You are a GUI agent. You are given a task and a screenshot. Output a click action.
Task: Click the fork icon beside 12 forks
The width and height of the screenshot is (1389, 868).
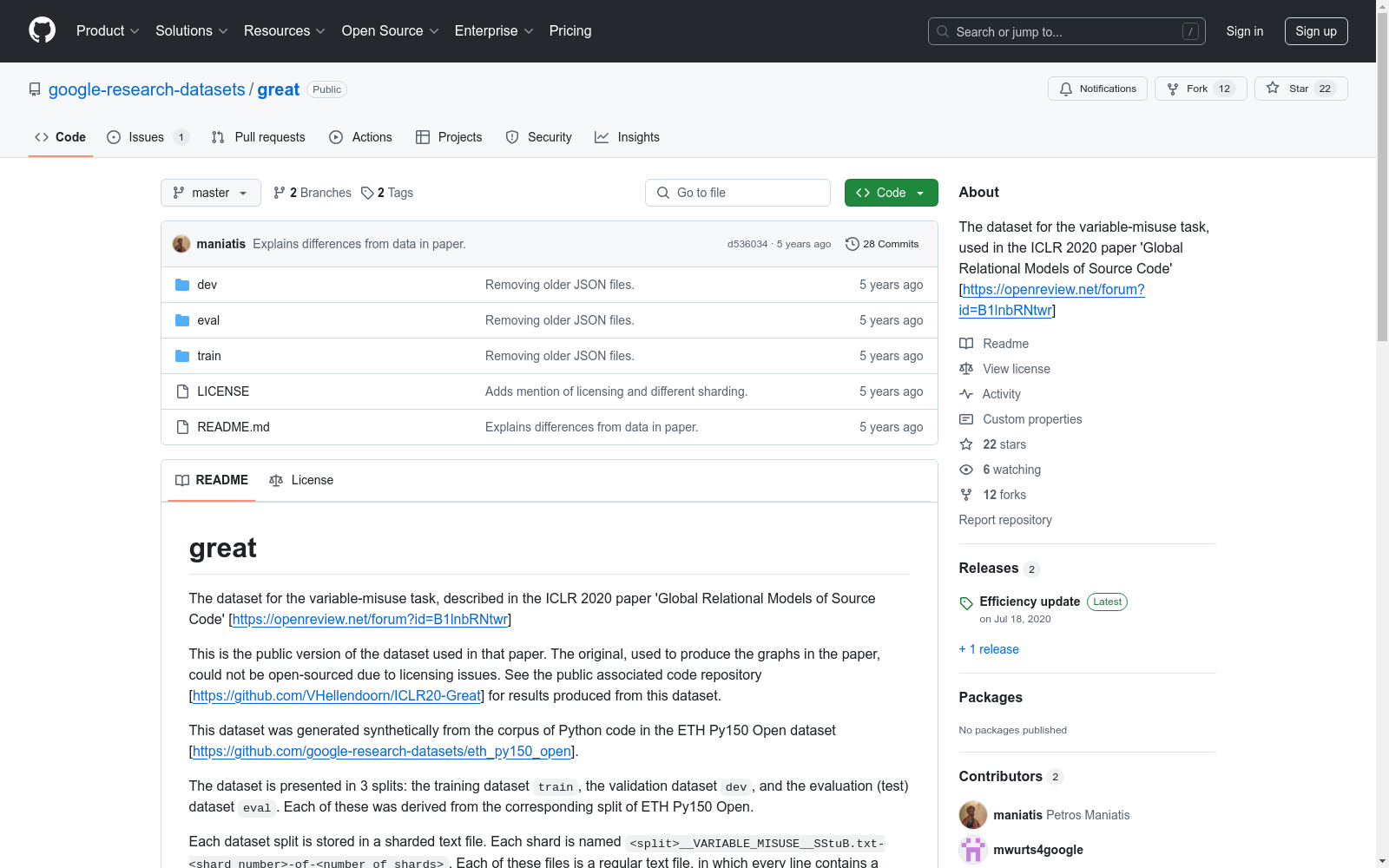point(966,495)
